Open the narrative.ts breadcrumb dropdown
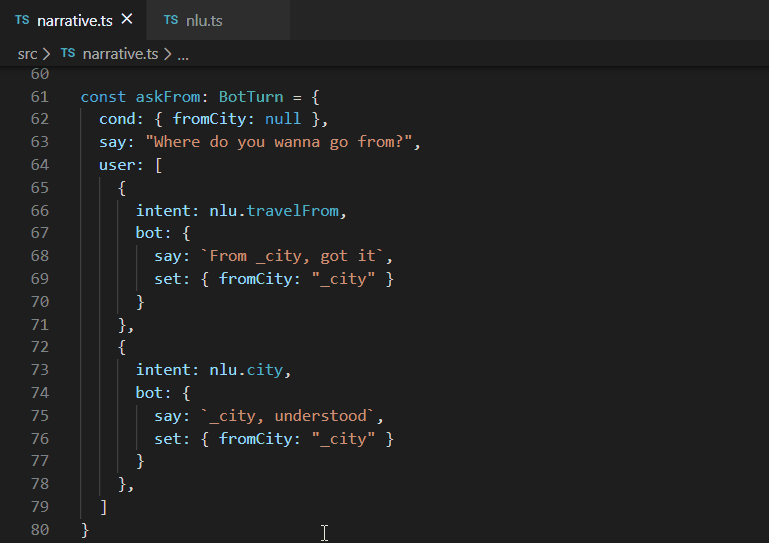The width and height of the screenshot is (769, 543). pyautogui.click(x=119, y=53)
